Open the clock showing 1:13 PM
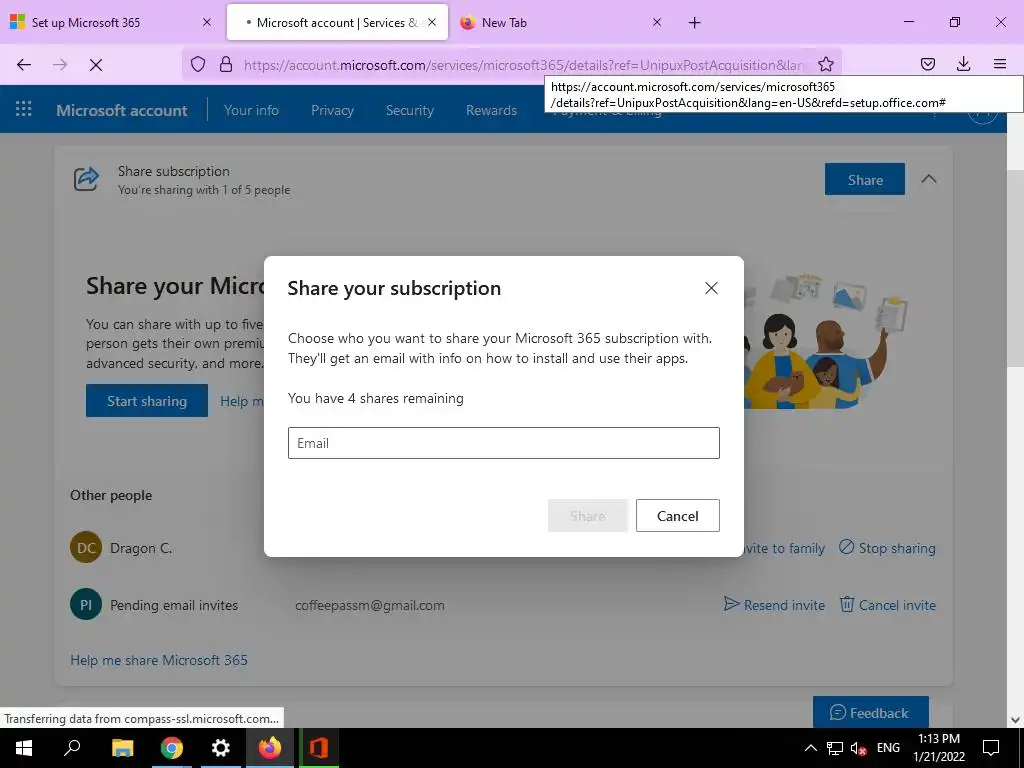The width and height of the screenshot is (1024, 768). pos(938,748)
